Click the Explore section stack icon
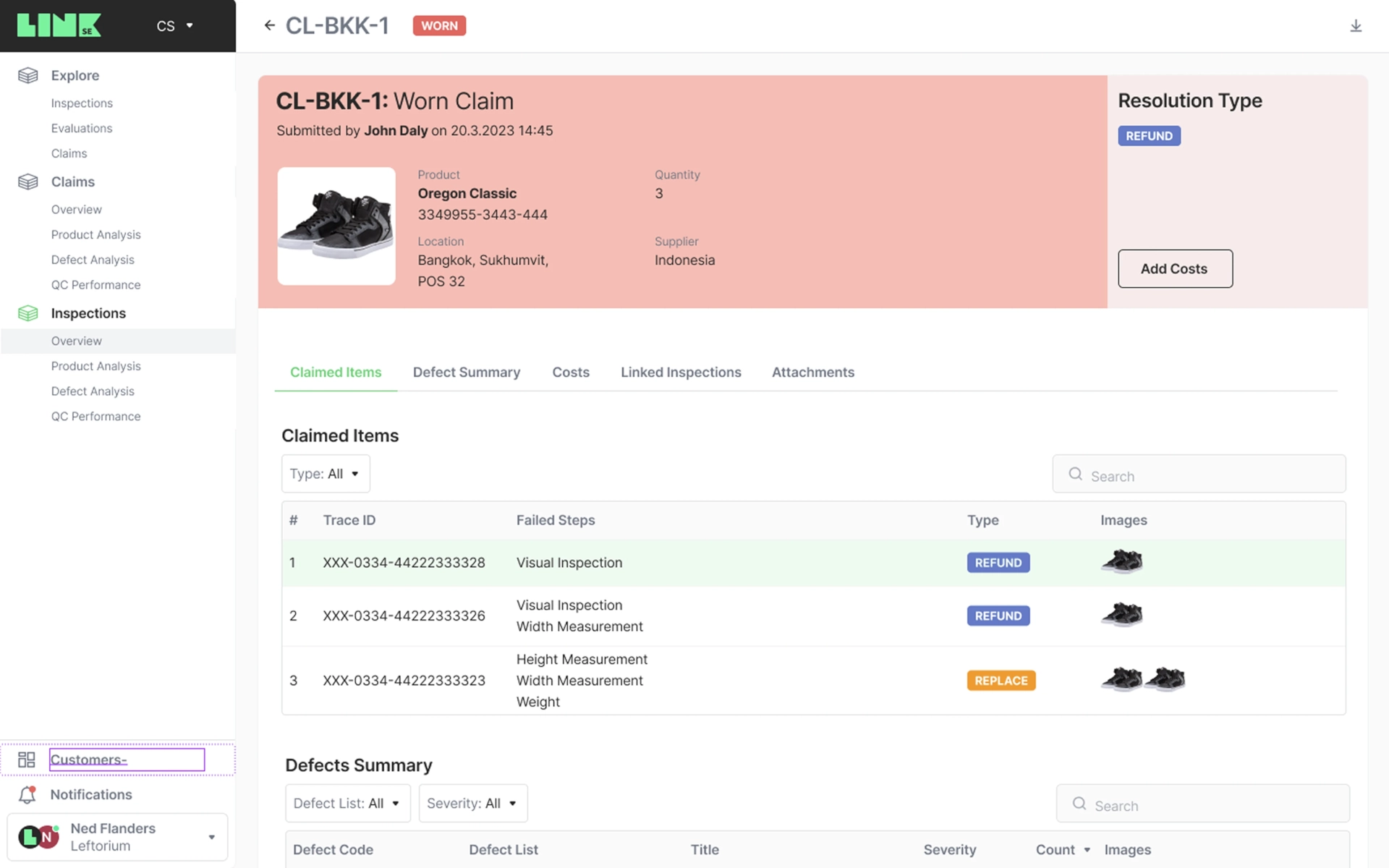This screenshot has height=868, width=1389. 27,75
